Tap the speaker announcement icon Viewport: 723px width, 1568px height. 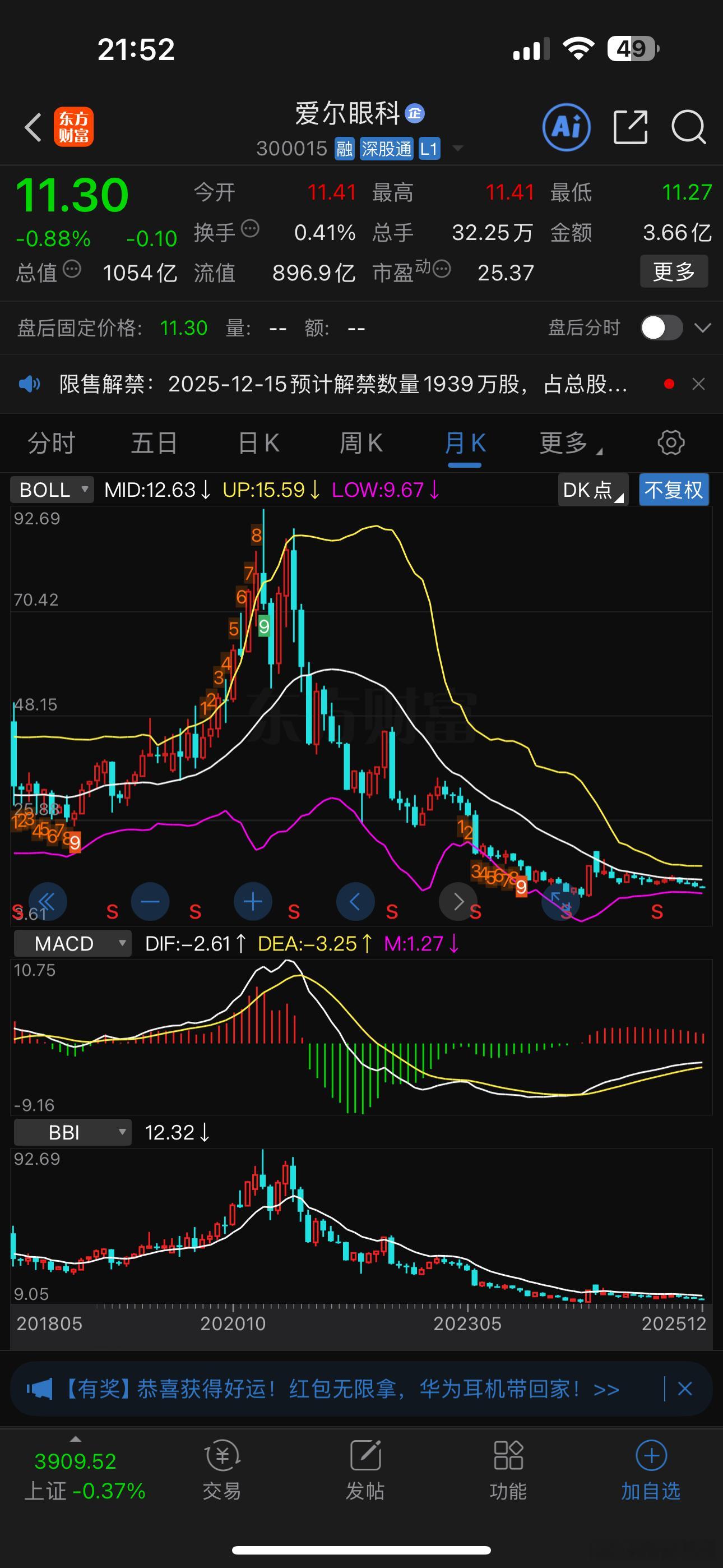(x=29, y=384)
